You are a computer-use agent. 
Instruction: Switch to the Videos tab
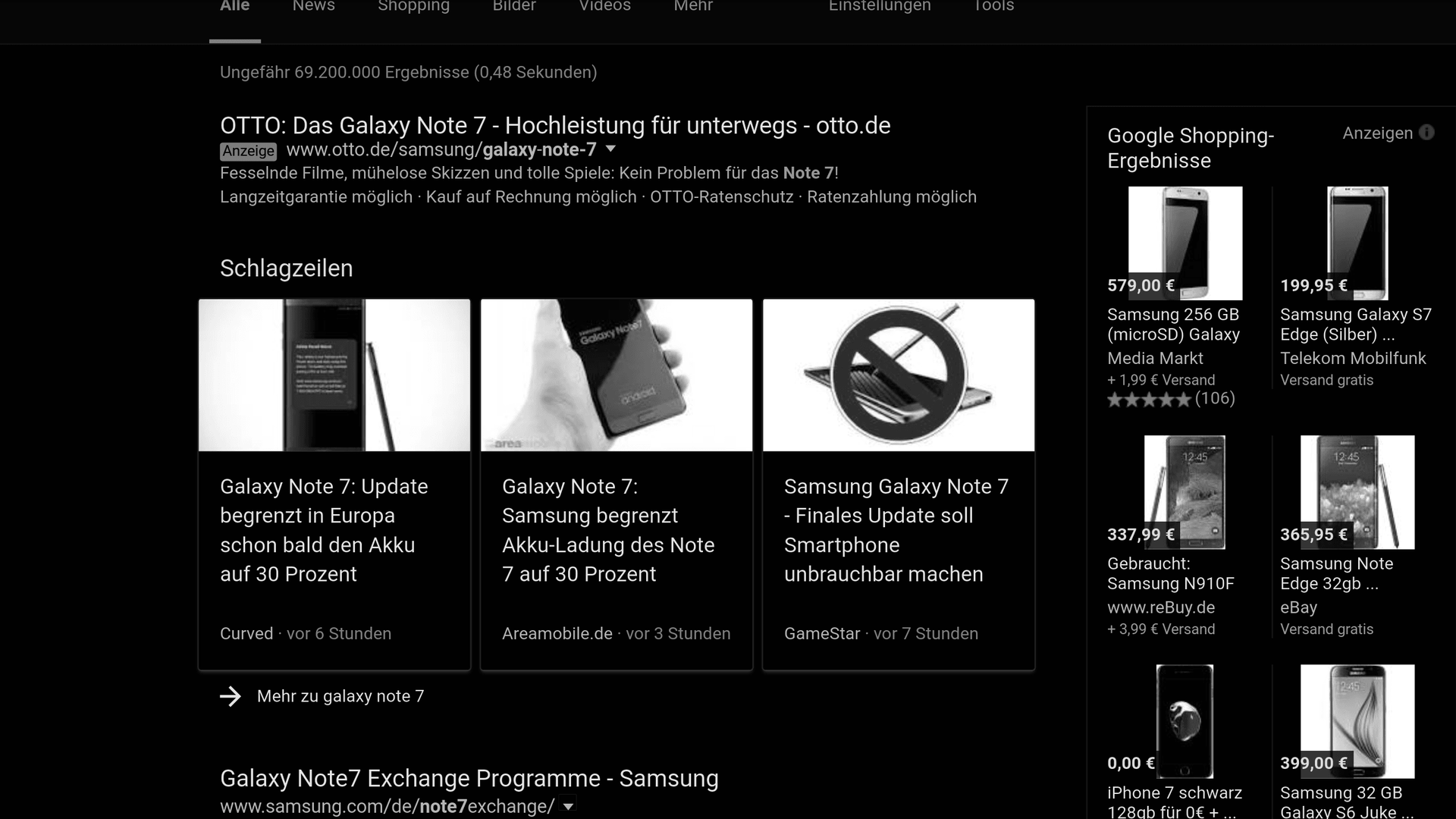pos(605,6)
